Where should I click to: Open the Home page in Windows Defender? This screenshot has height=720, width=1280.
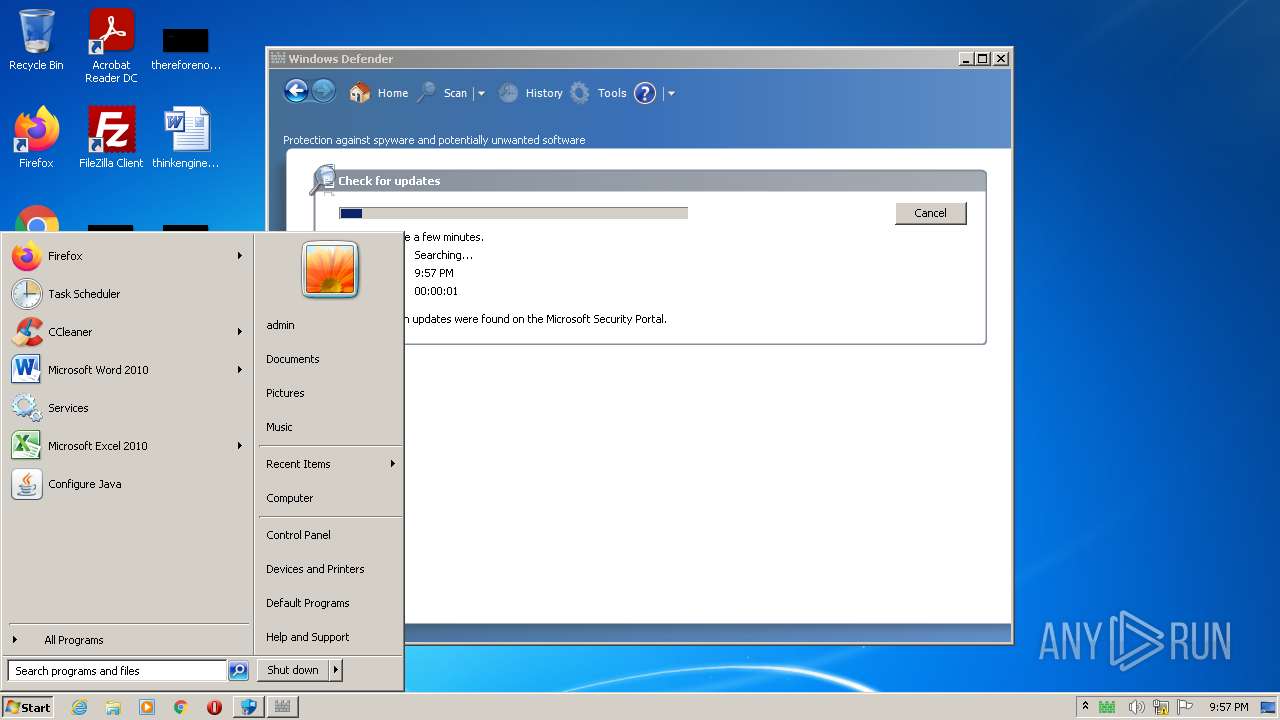point(378,93)
